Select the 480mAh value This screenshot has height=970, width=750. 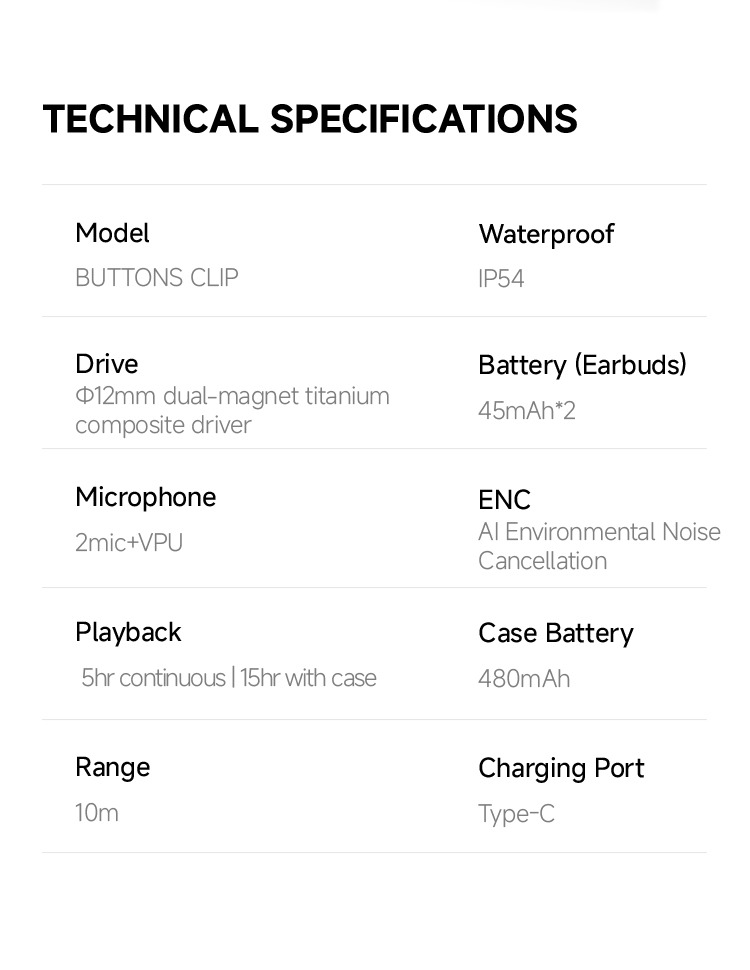pyautogui.click(x=524, y=679)
